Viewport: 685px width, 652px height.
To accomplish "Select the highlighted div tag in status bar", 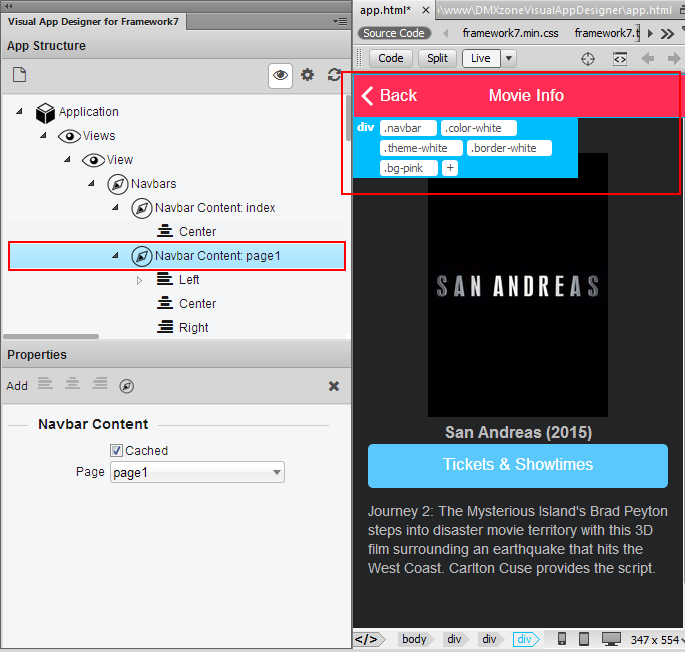I will pyautogui.click(x=525, y=639).
